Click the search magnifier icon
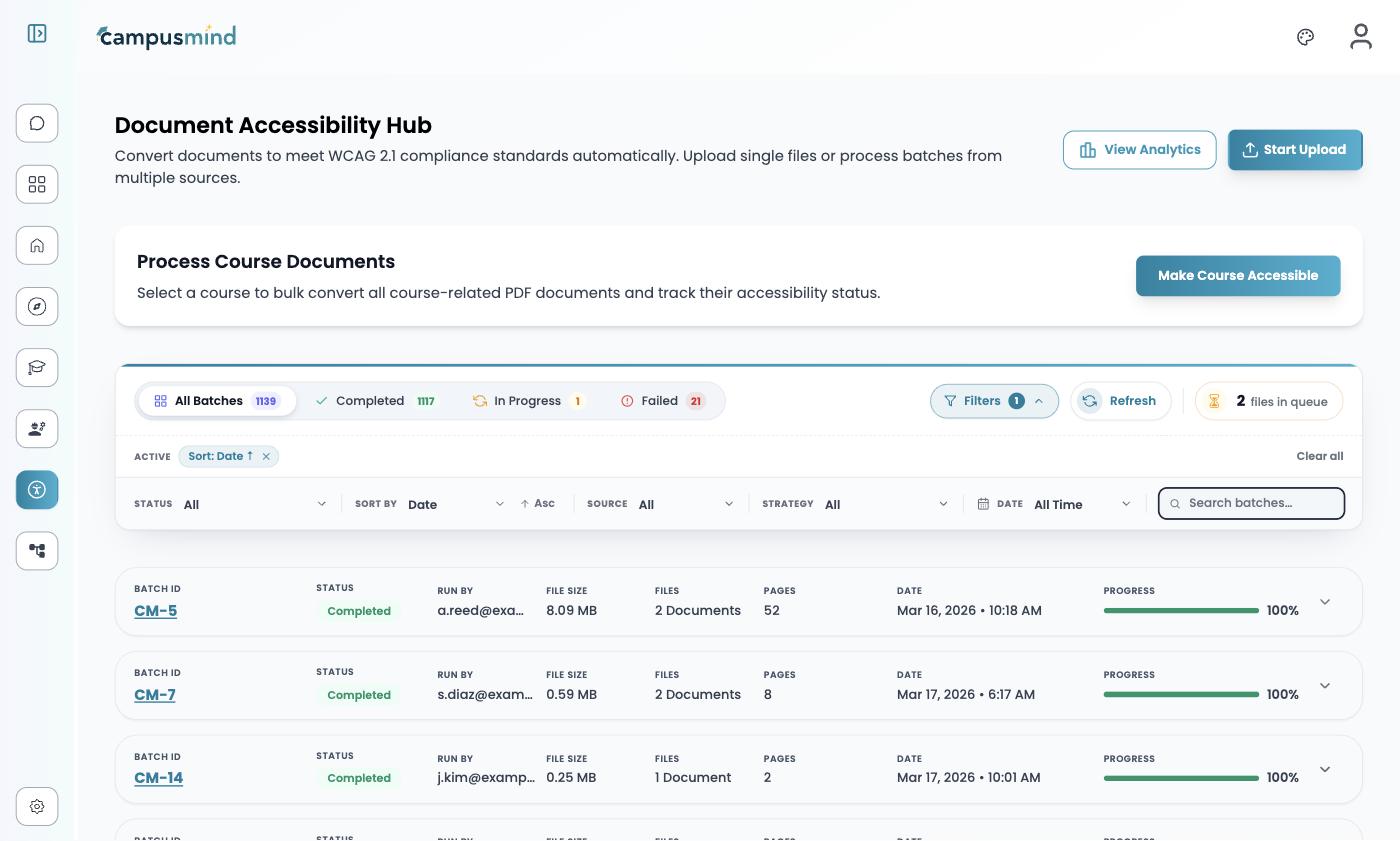 click(x=1175, y=504)
